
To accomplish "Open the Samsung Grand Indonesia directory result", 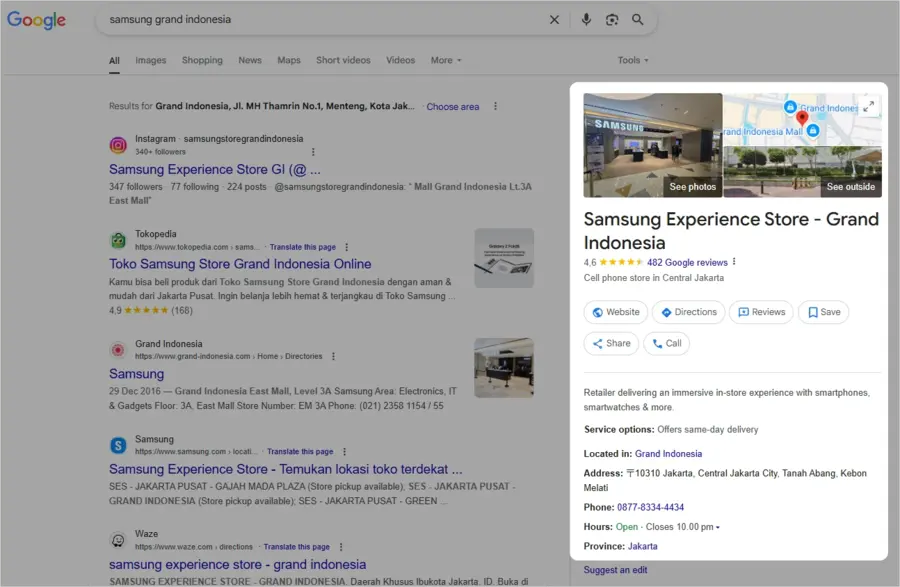I will coord(137,374).
